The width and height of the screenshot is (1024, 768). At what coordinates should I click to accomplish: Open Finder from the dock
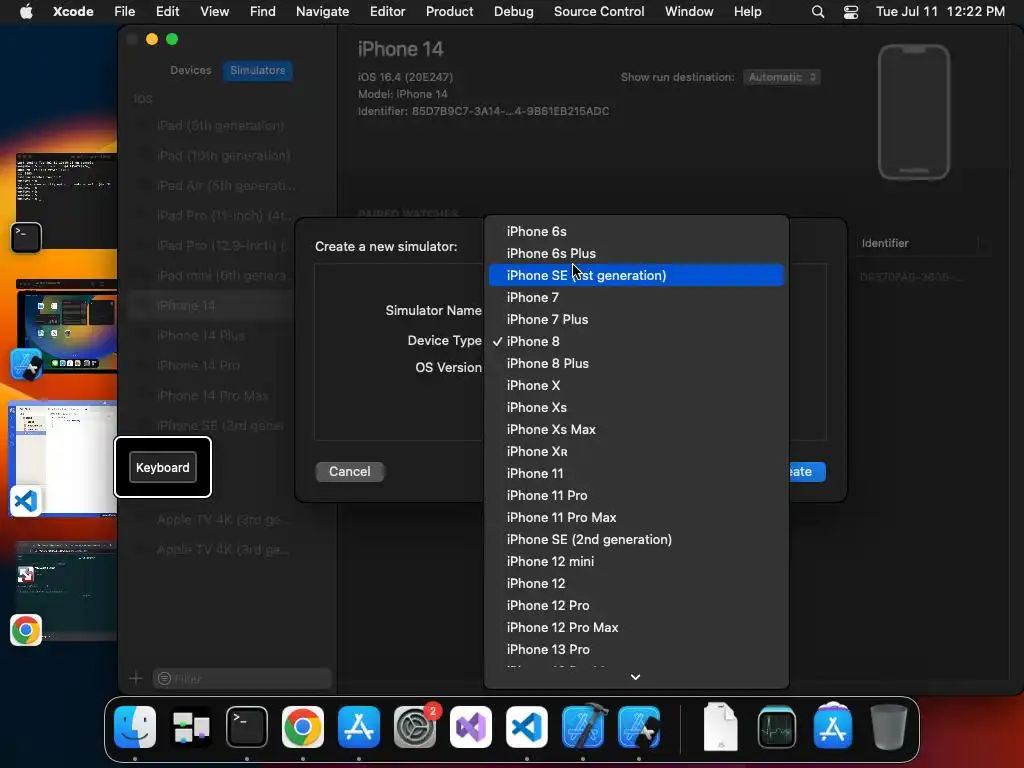click(135, 727)
